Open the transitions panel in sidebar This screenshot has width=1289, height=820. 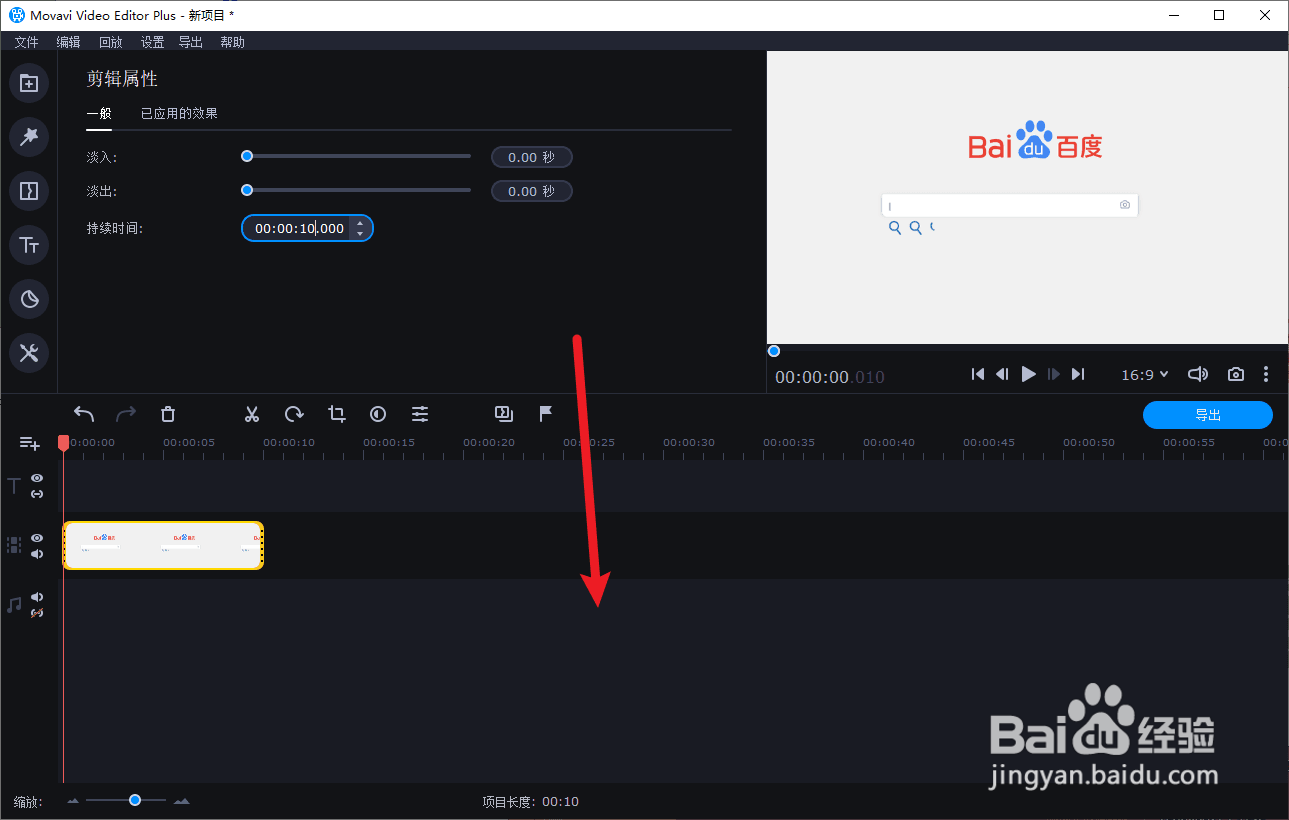pyautogui.click(x=29, y=191)
